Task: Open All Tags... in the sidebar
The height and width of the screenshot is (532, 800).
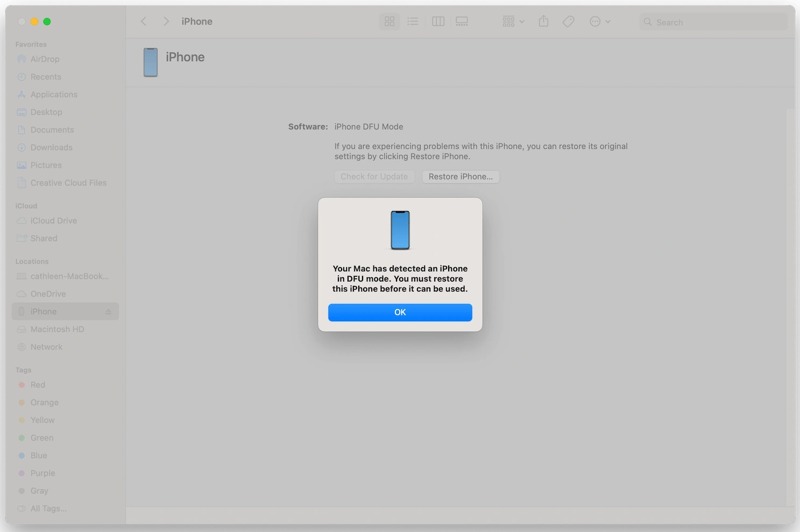Action: pos(65,509)
